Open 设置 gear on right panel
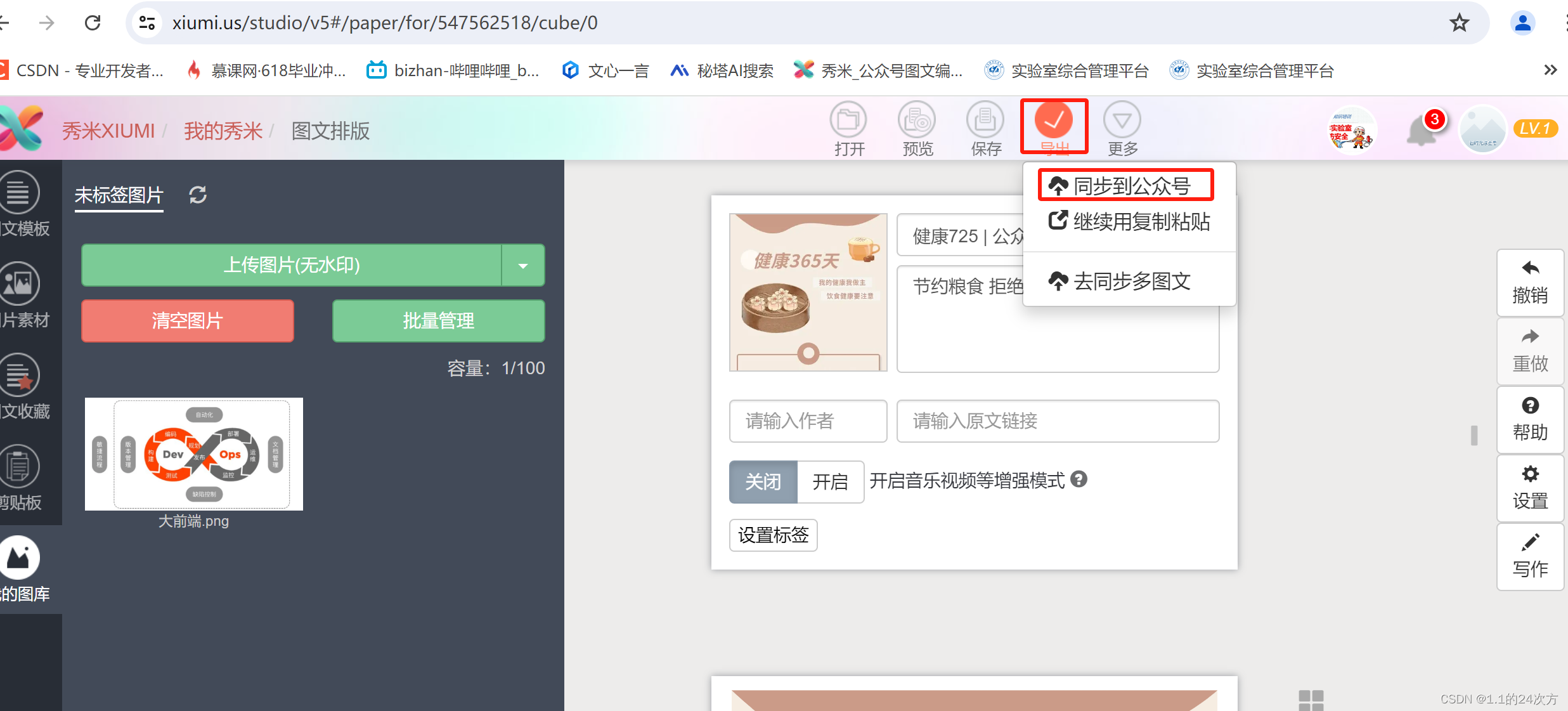1568x711 pixels. point(1530,474)
